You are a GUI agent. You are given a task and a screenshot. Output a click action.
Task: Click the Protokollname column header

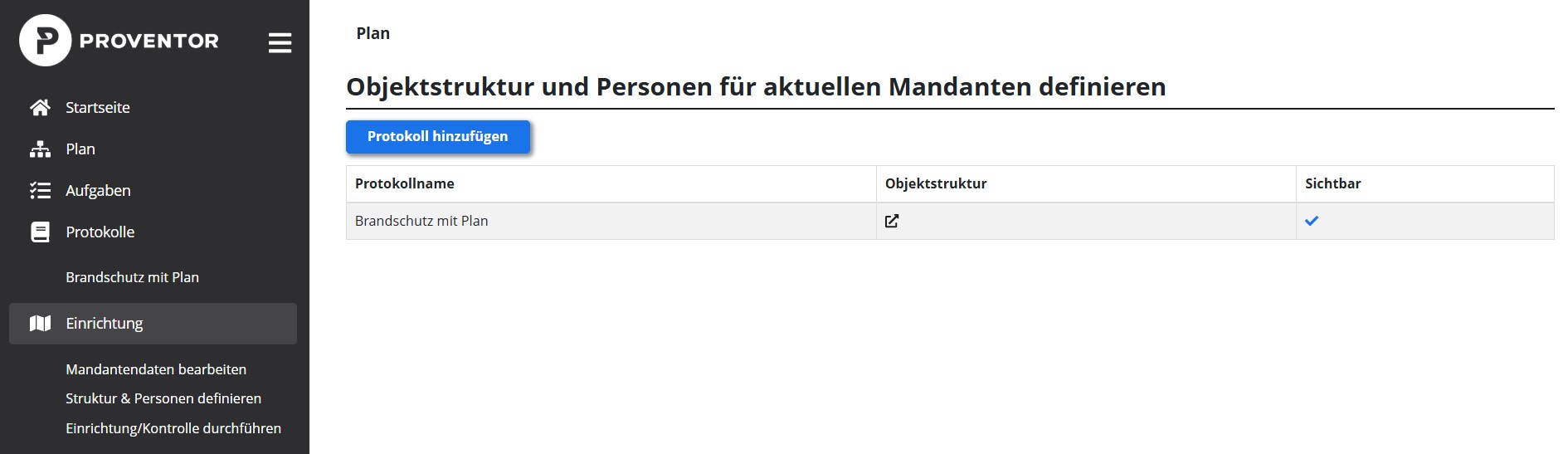point(405,183)
